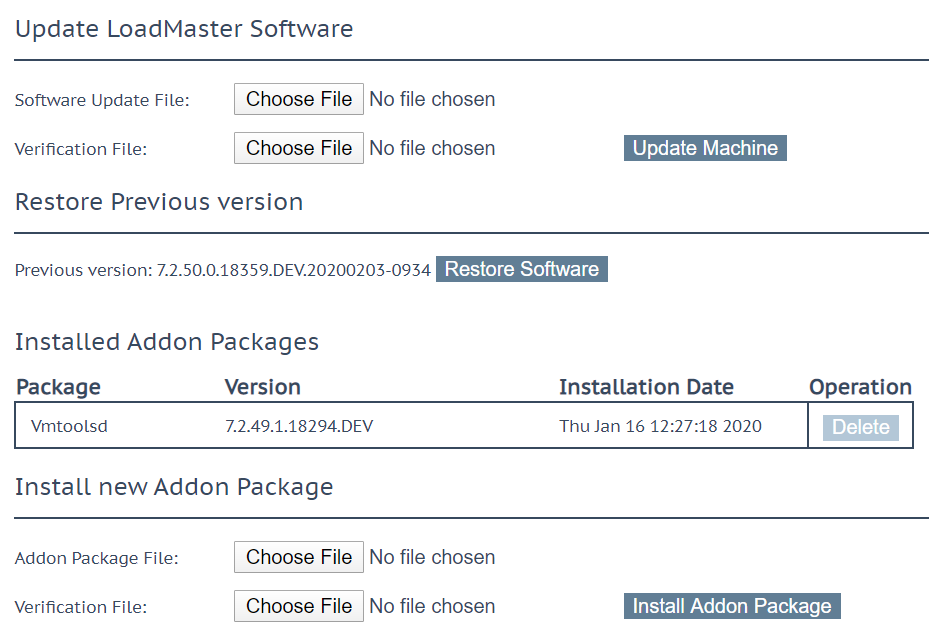Screen dimensions: 929x633
Task: Click the Thu Jan 16 installation date cell
Action: pos(660,426)
